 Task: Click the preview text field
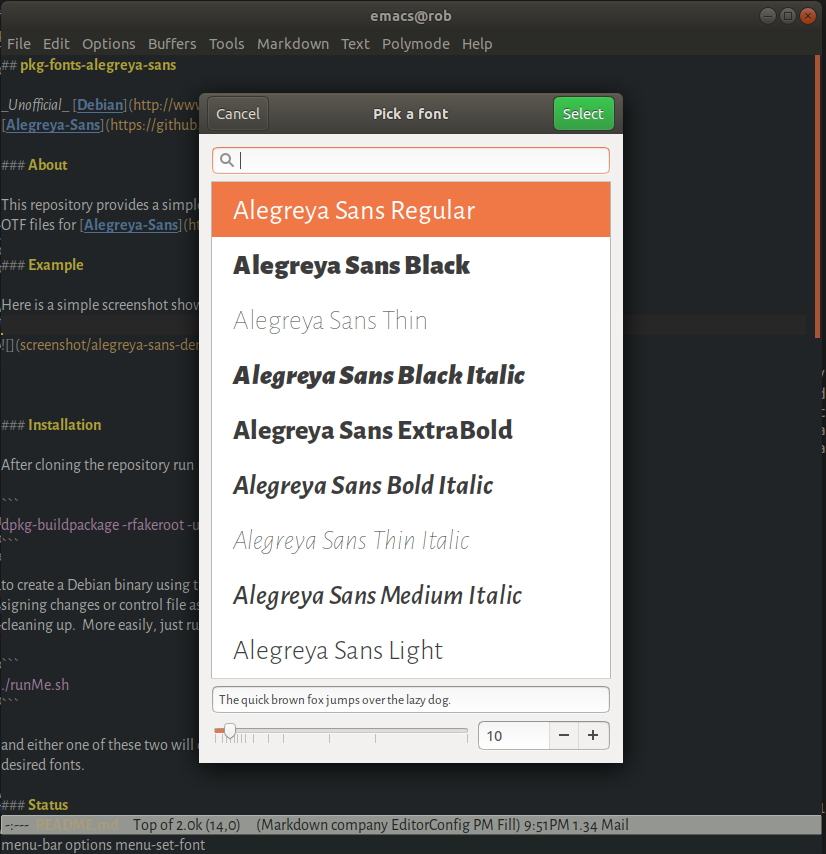[411, 699]
